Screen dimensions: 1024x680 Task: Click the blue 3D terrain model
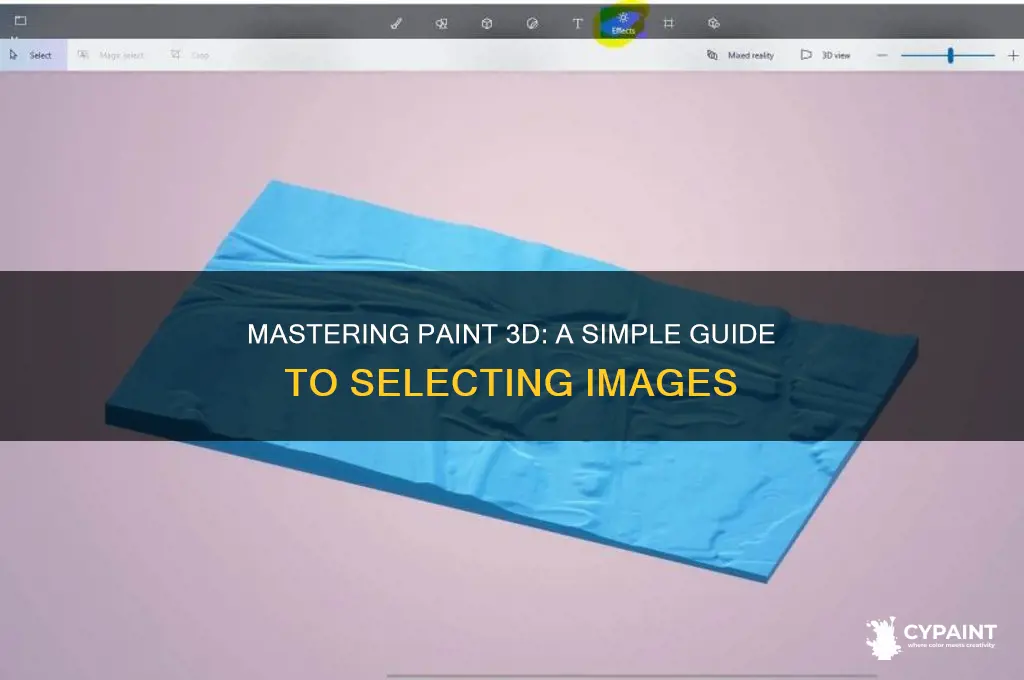click(x=511, y=382)
